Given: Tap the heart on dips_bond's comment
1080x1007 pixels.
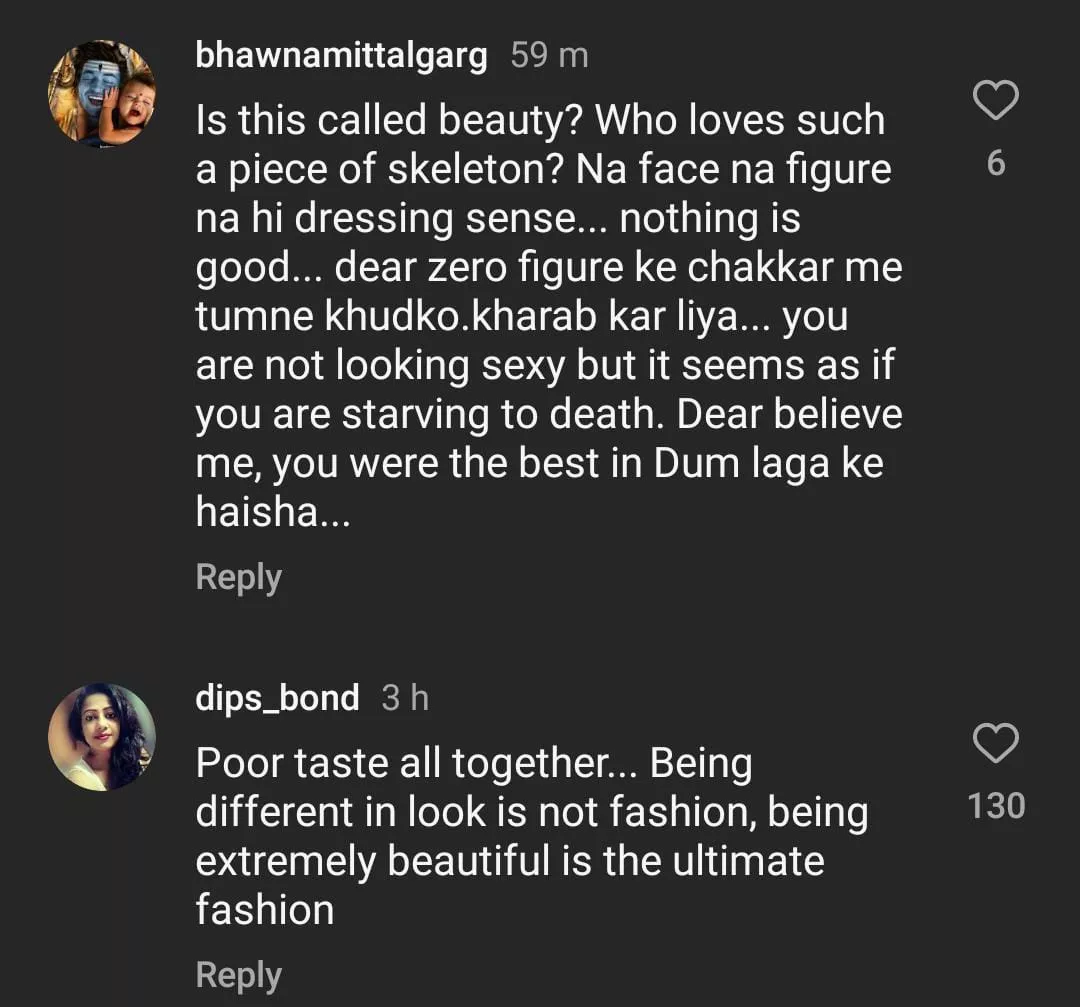Looking at the screenshot, I should [x=995, y=744].
